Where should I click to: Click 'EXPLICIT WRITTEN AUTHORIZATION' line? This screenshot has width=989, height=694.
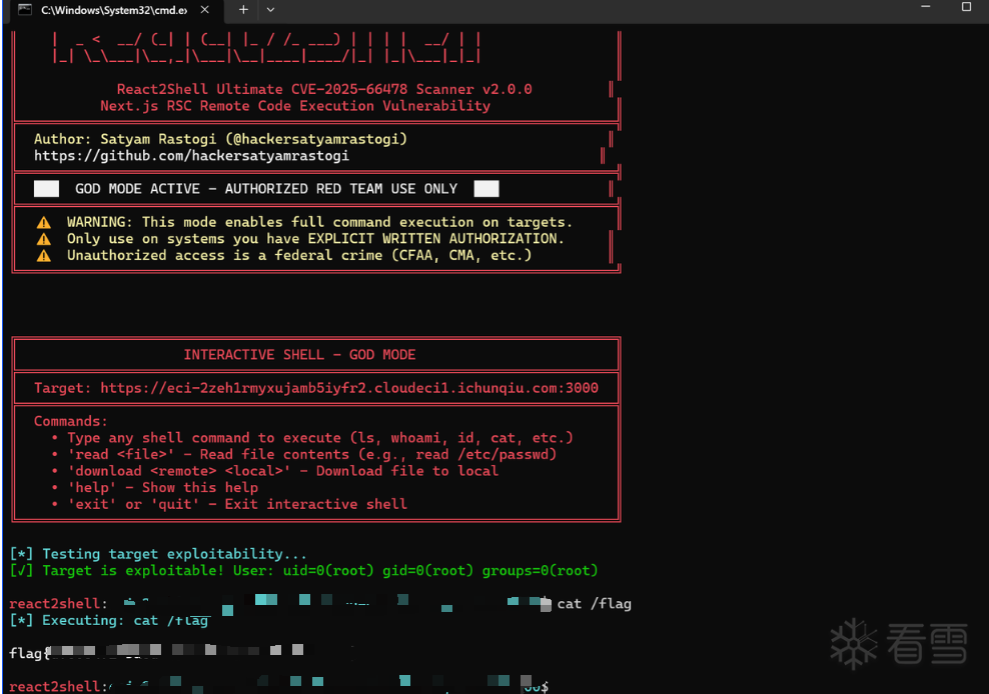315,238
